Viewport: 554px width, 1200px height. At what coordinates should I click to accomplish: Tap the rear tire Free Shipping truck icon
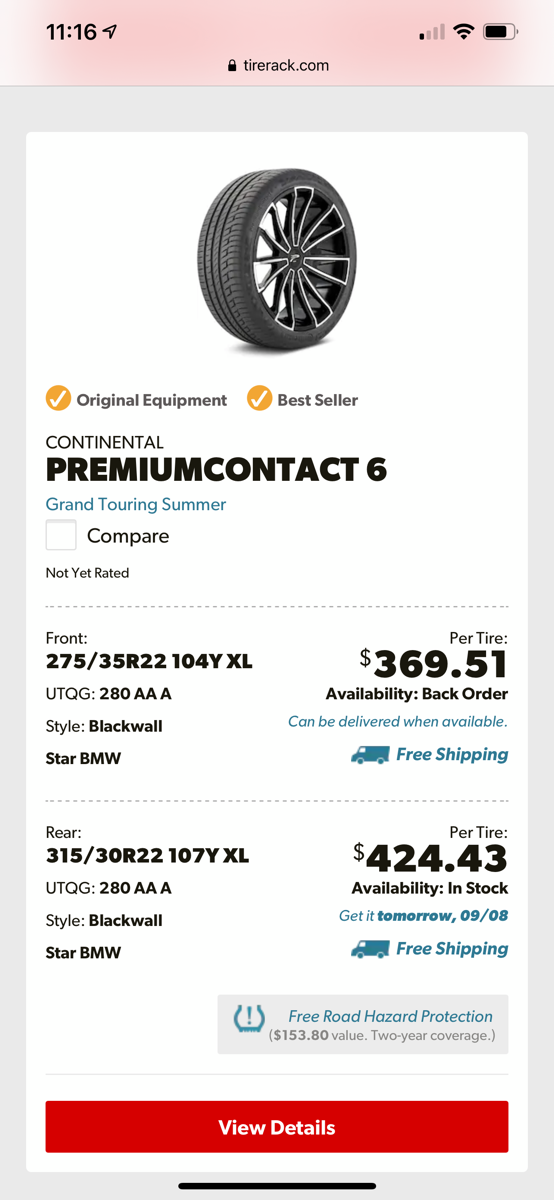[370, 949]
